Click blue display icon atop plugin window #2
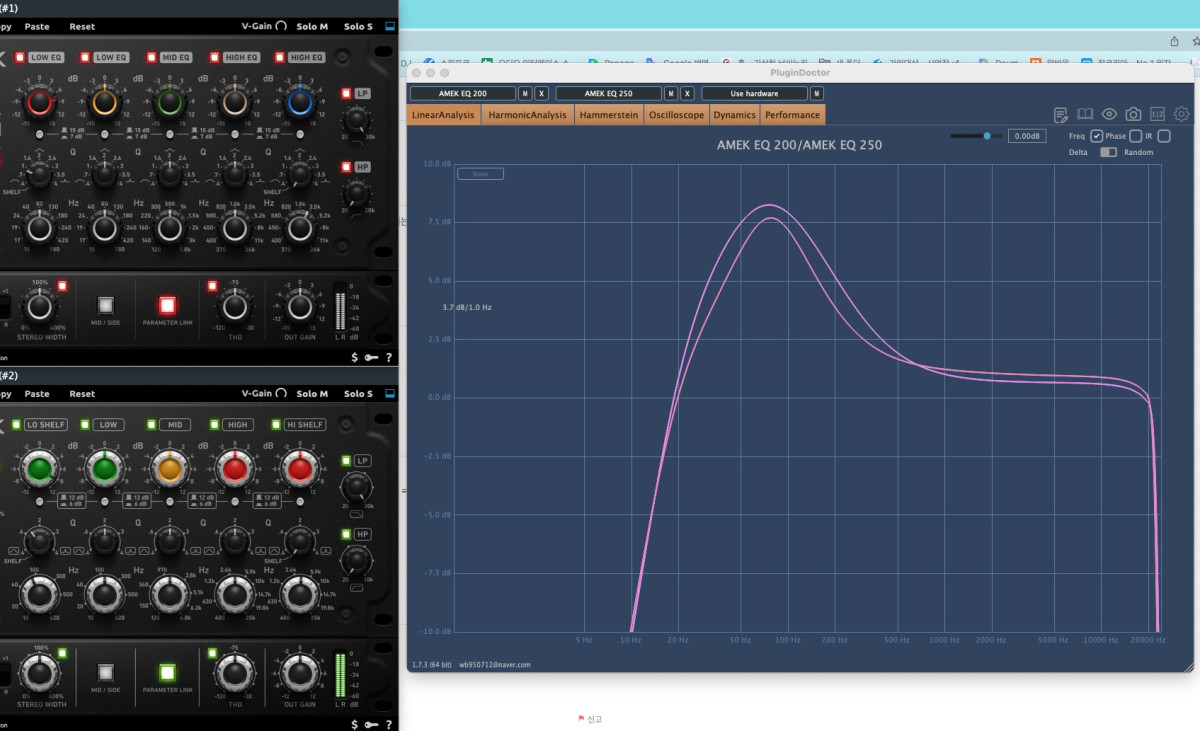 tap(389, 394)
